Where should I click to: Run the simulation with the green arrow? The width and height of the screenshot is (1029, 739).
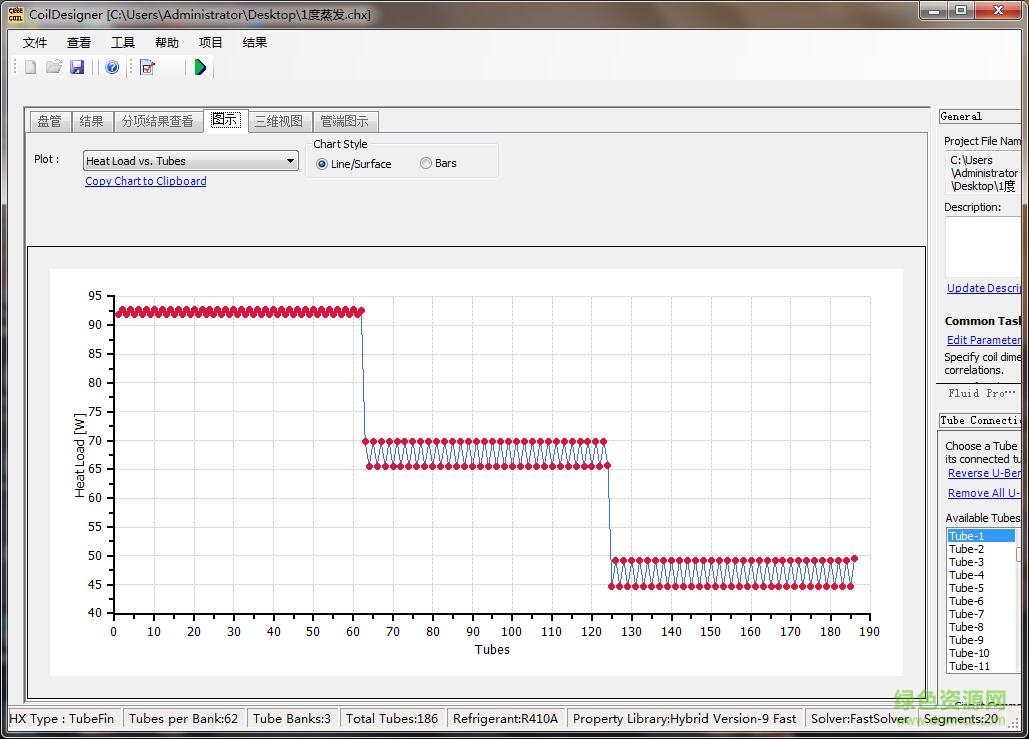[x=200, y=67]
